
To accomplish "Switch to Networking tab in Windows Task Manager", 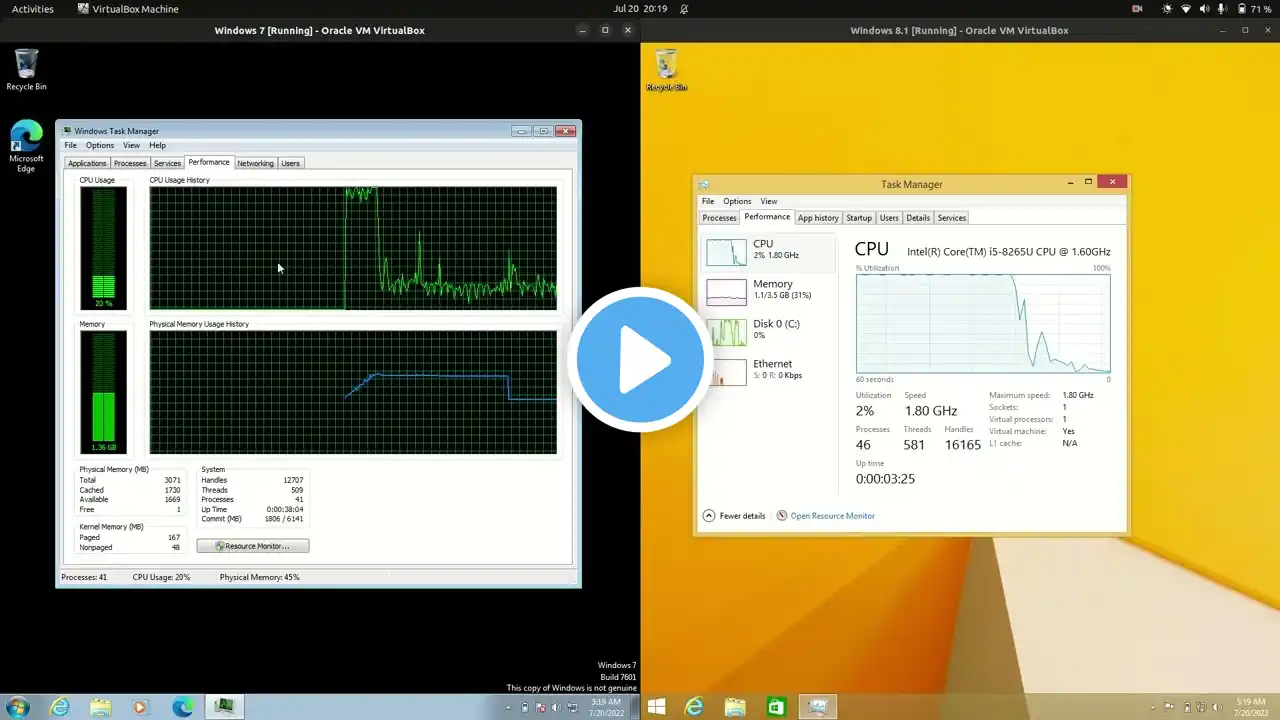I will (x=255, y=163).
